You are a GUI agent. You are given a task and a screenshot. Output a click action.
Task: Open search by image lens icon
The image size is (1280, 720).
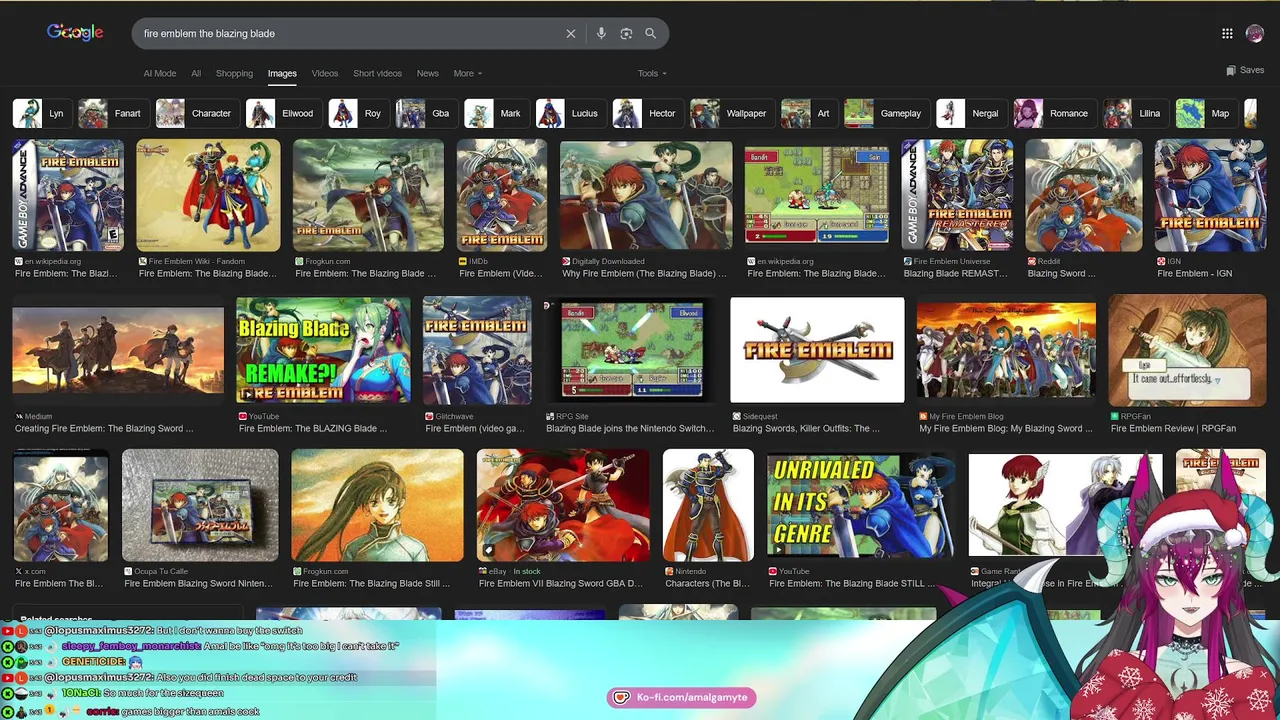tap(626, 33)
